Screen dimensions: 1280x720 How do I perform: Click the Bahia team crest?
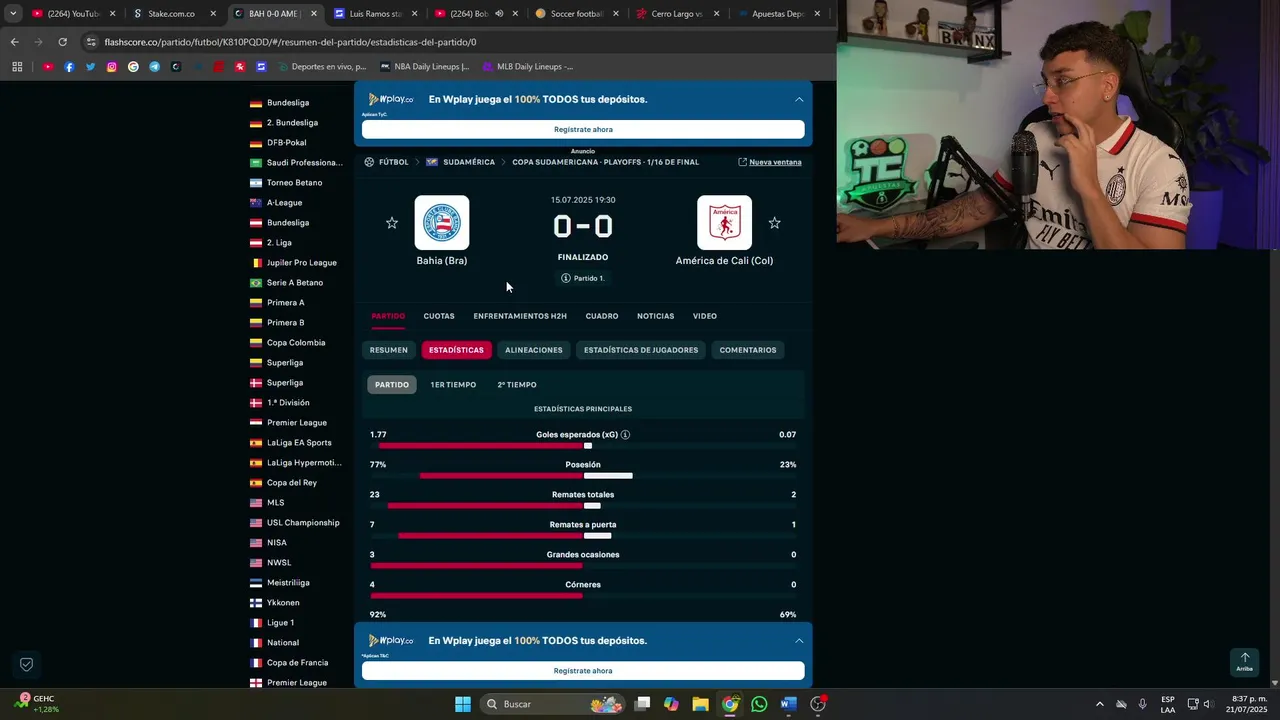[442, 222]
